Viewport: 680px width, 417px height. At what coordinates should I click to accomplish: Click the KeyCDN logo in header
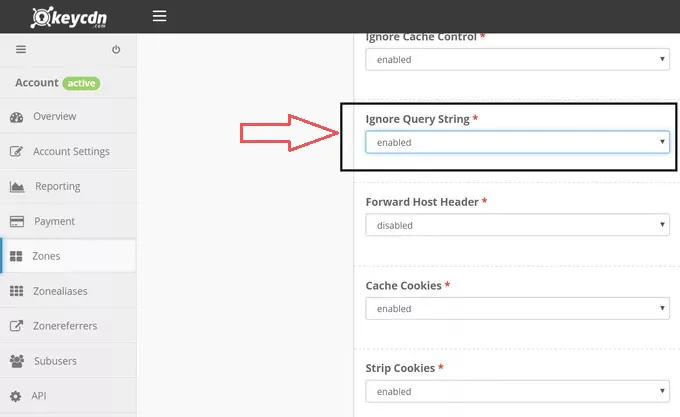(x=67, y=17)
